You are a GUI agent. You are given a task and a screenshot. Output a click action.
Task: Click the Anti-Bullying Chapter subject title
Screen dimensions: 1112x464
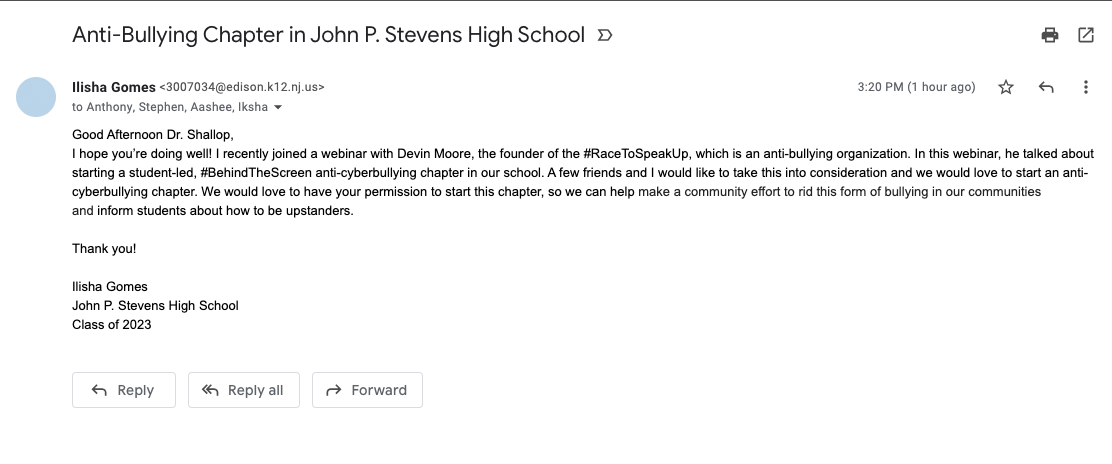[328, 35]
